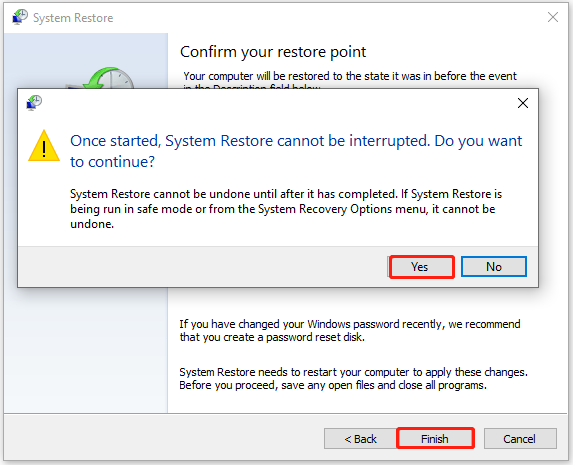Viewport: 573px width, 465px height.
Task: Cancel the System Restore wizard
Action: point(520,438)
